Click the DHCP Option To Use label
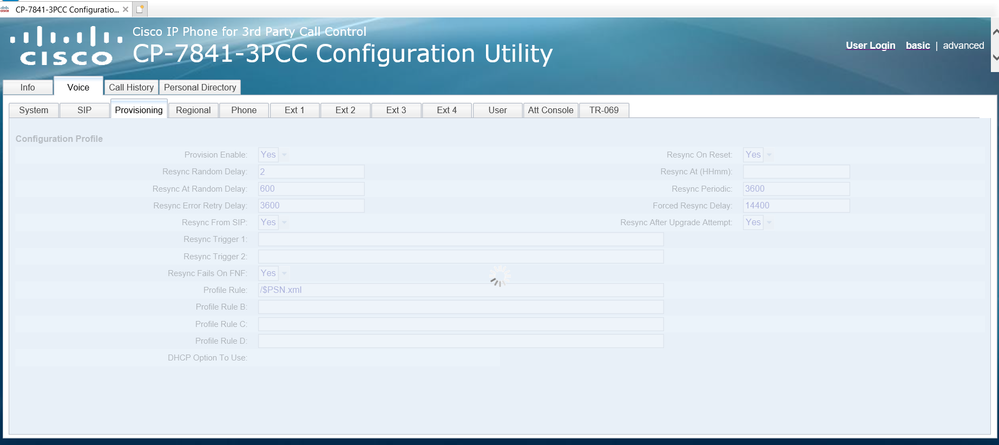 pos(207,358)
